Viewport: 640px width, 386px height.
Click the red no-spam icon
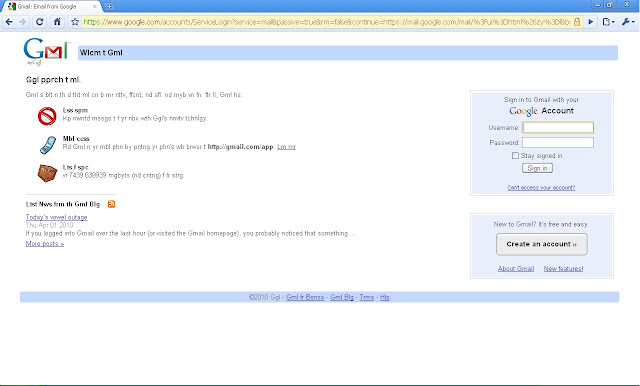click(x=47, y=116)
